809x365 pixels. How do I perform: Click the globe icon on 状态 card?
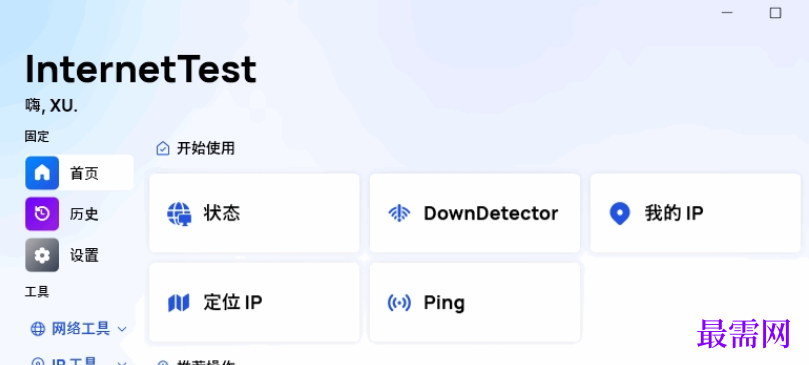179,214
